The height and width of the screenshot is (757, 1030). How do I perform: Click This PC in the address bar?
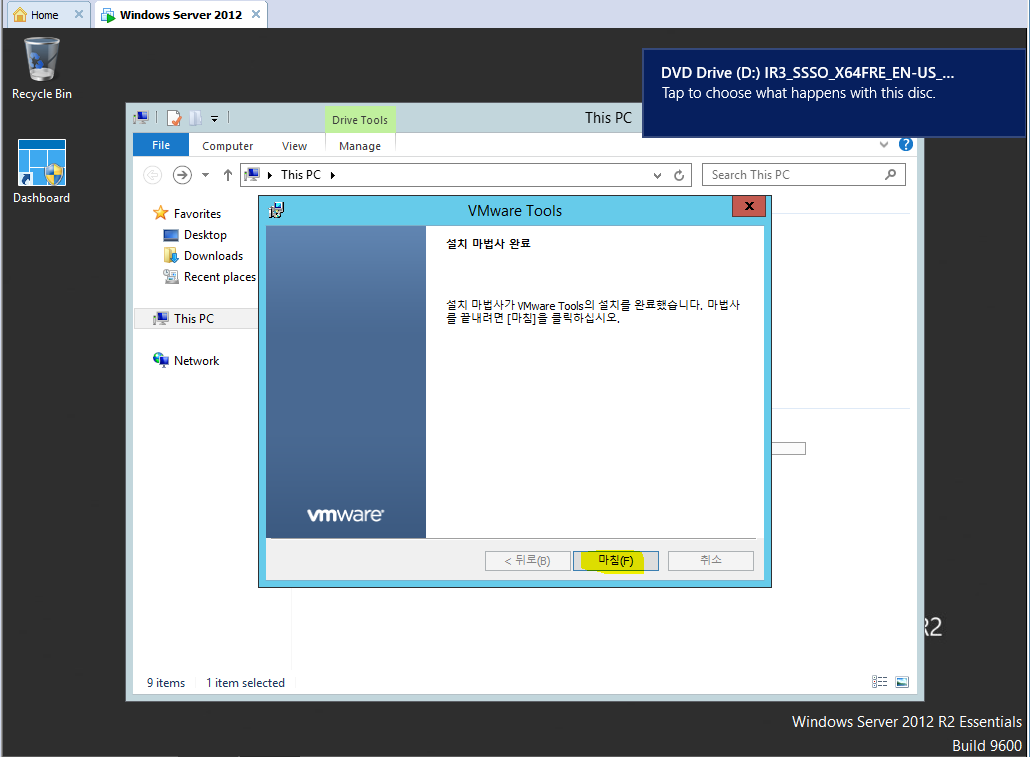pos(301,175)
